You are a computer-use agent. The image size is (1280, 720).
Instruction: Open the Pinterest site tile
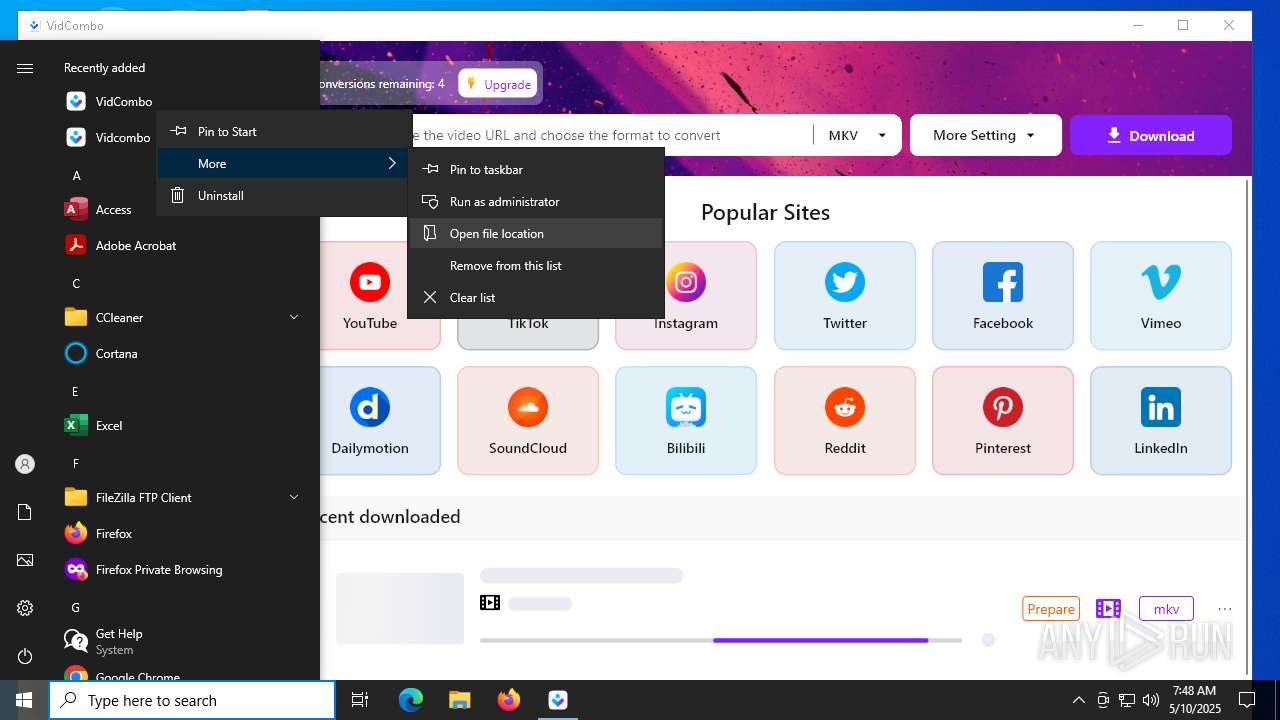click(1003, 420)
